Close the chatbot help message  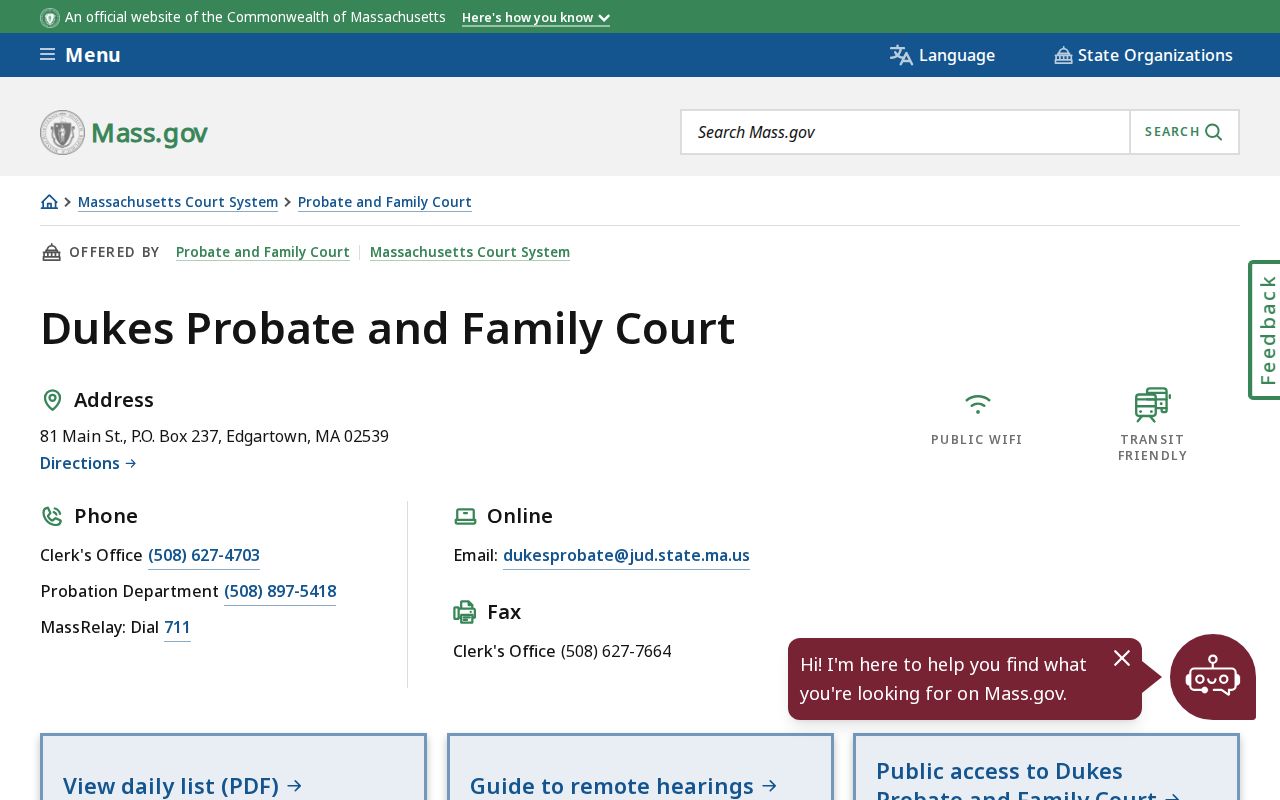[1122, 658]
